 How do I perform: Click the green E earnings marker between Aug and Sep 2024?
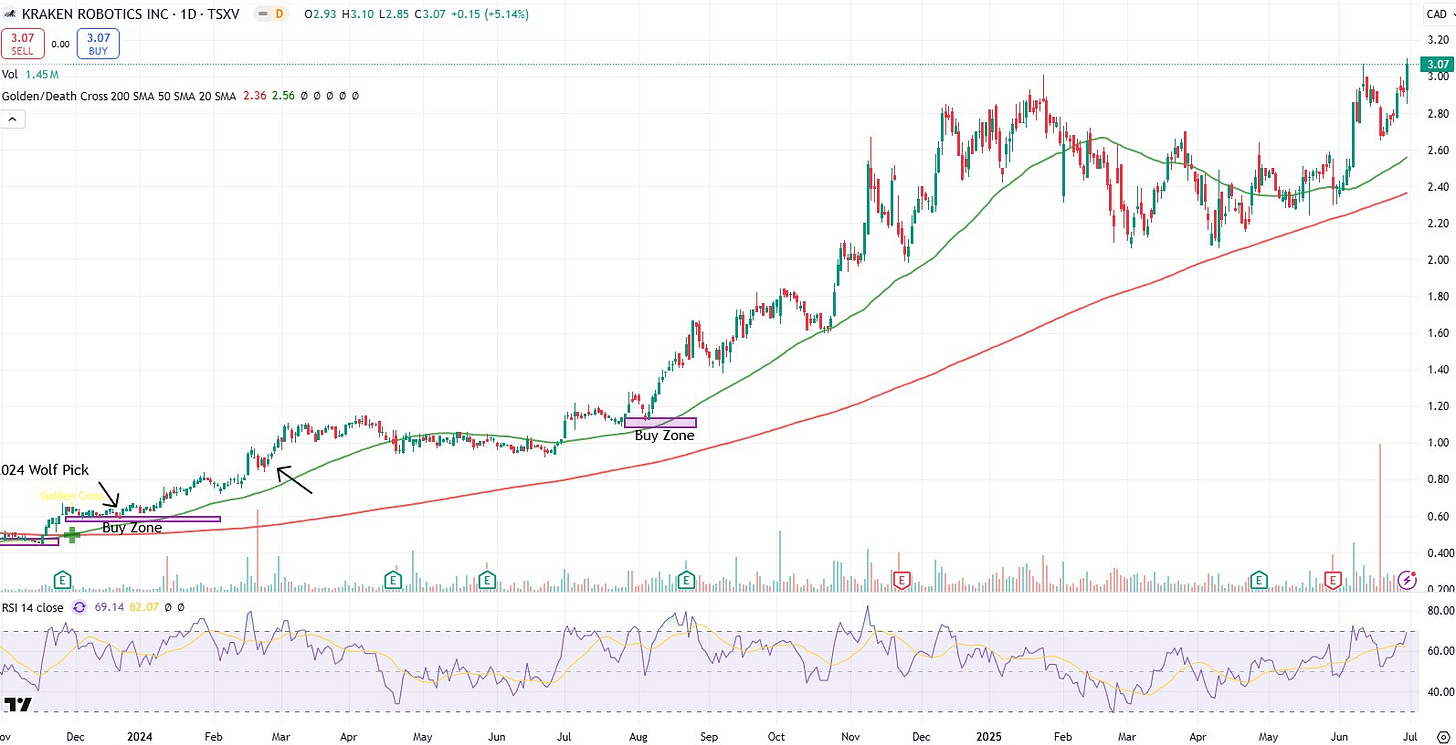686,579
